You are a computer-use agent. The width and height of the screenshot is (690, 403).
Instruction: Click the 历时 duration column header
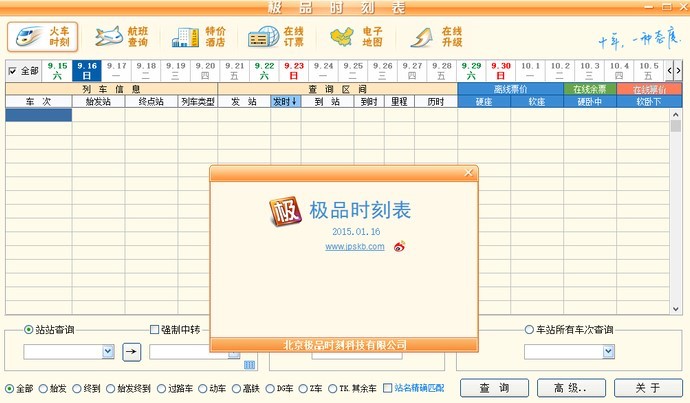click(436, 102)
